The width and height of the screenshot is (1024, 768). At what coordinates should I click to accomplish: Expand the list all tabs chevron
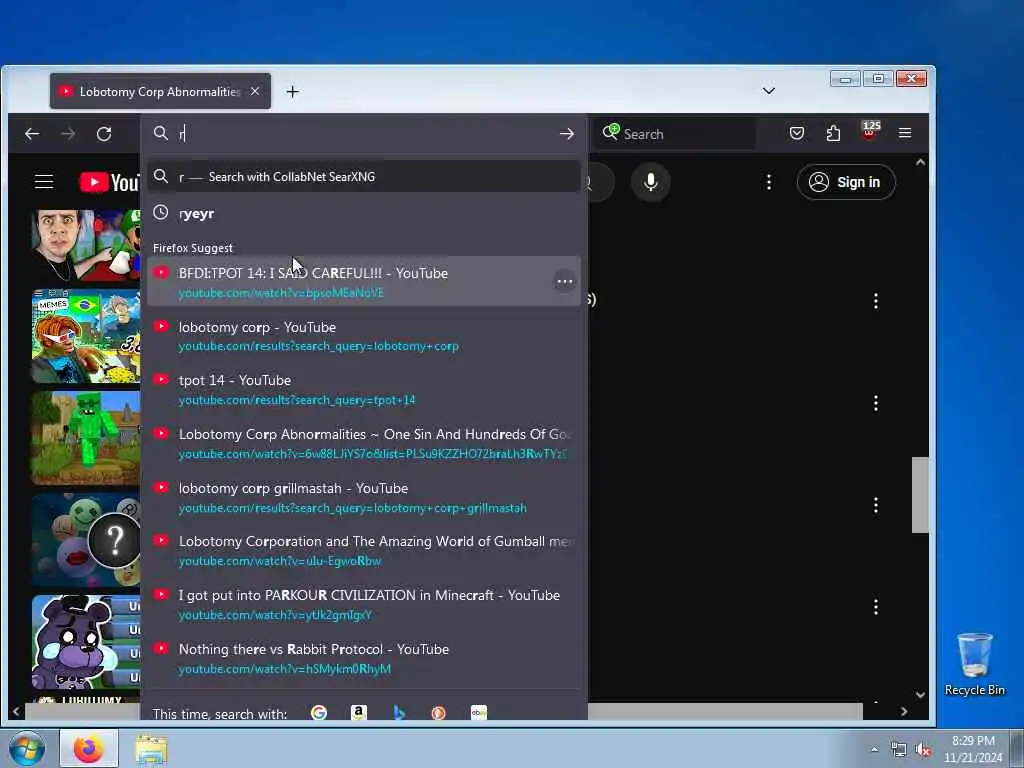[769, 91]
